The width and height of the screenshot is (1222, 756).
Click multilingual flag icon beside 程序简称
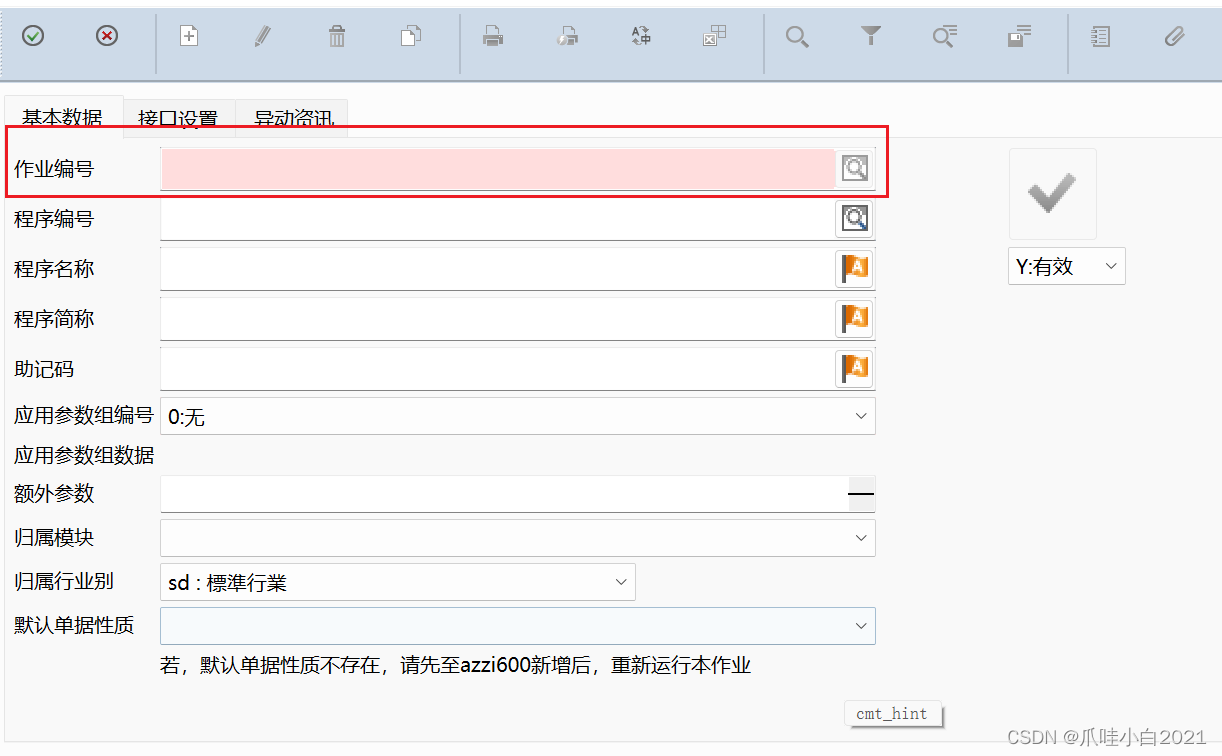tap(855, 318)
